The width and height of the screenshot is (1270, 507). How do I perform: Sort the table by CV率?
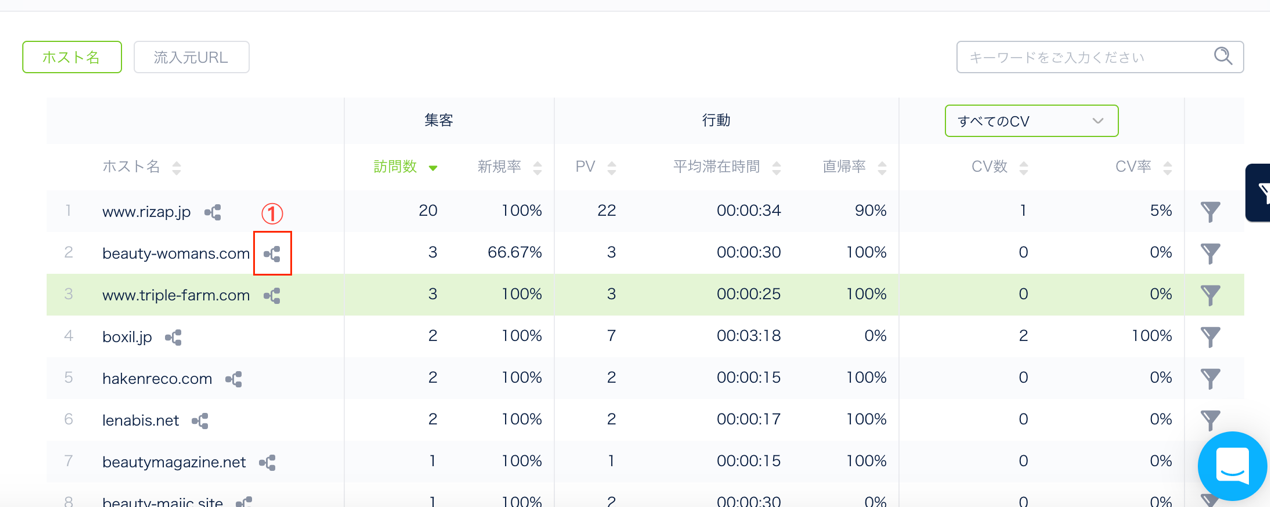1142,167
